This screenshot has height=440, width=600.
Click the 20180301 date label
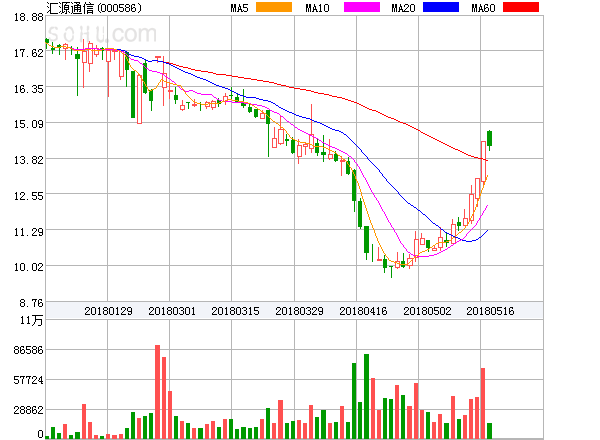(172, 311)
